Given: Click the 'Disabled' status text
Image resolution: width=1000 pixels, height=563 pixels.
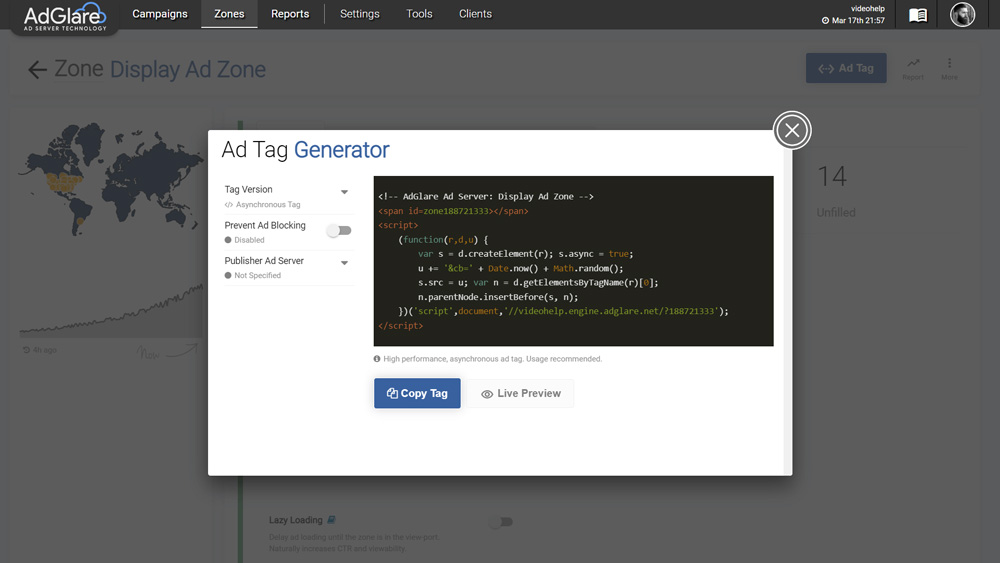Looking at the screenshot, I should (249, 240).
